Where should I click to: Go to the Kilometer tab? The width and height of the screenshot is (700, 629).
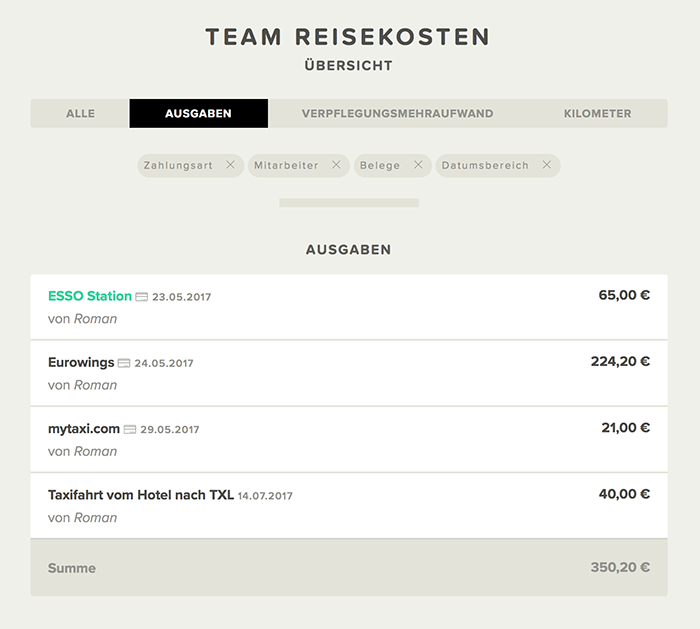(597, 113)
